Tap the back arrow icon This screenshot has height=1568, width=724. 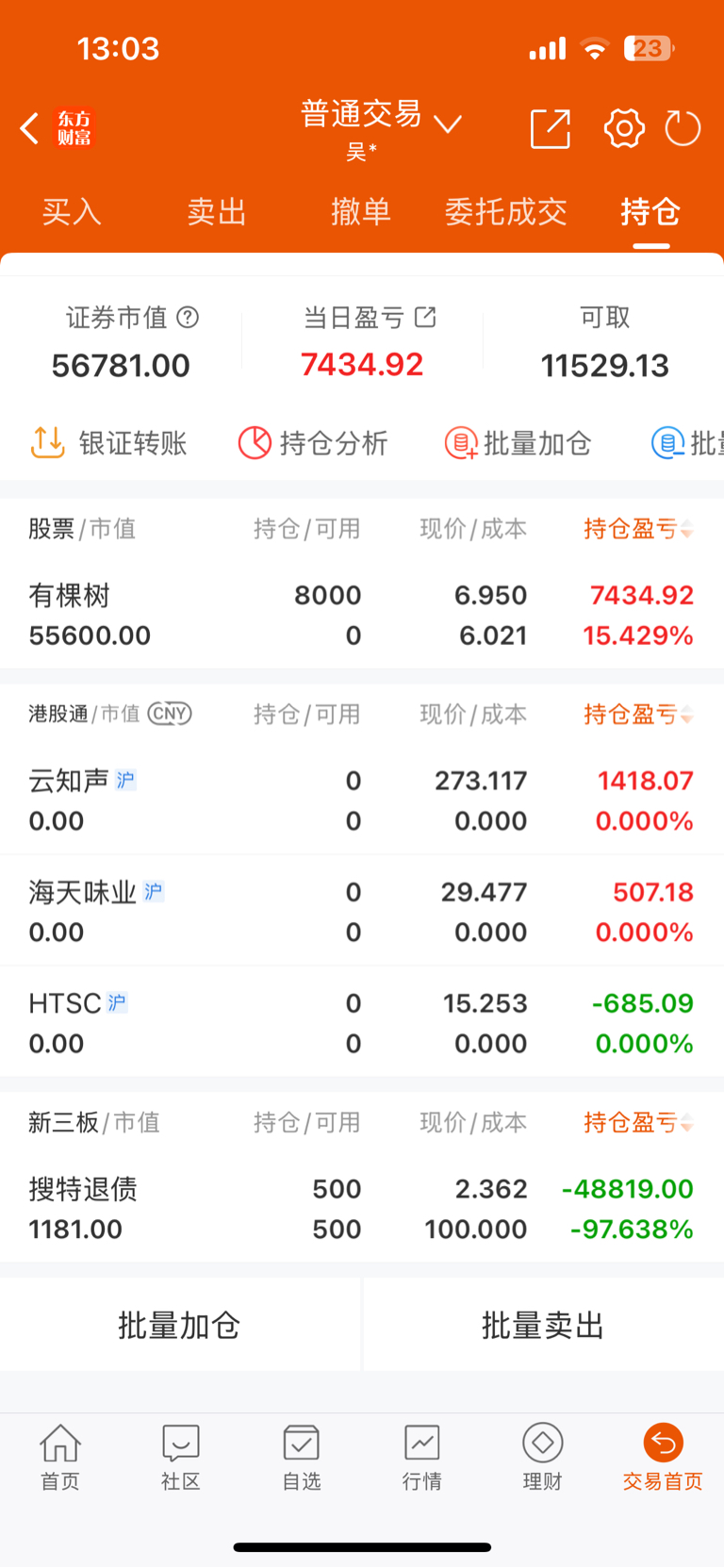29,128
